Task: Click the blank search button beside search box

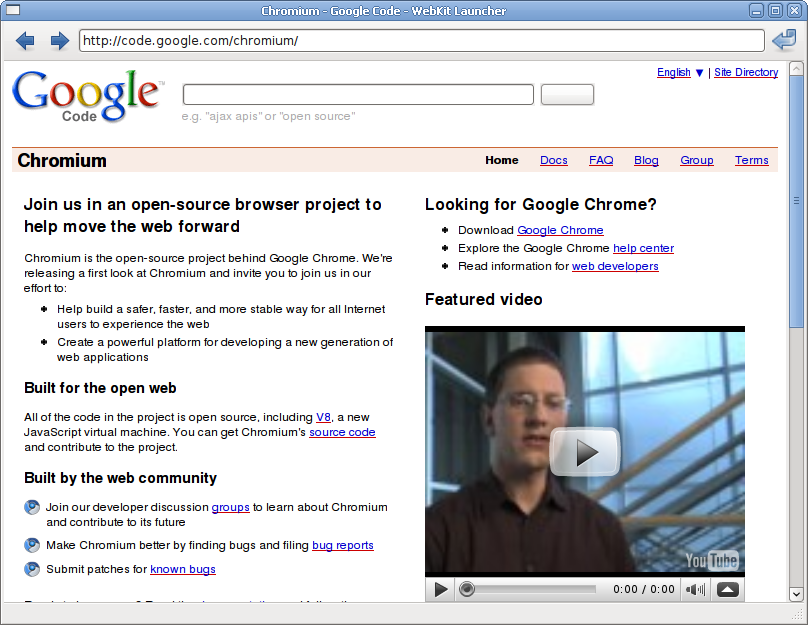Action: (x=567, y=94)
